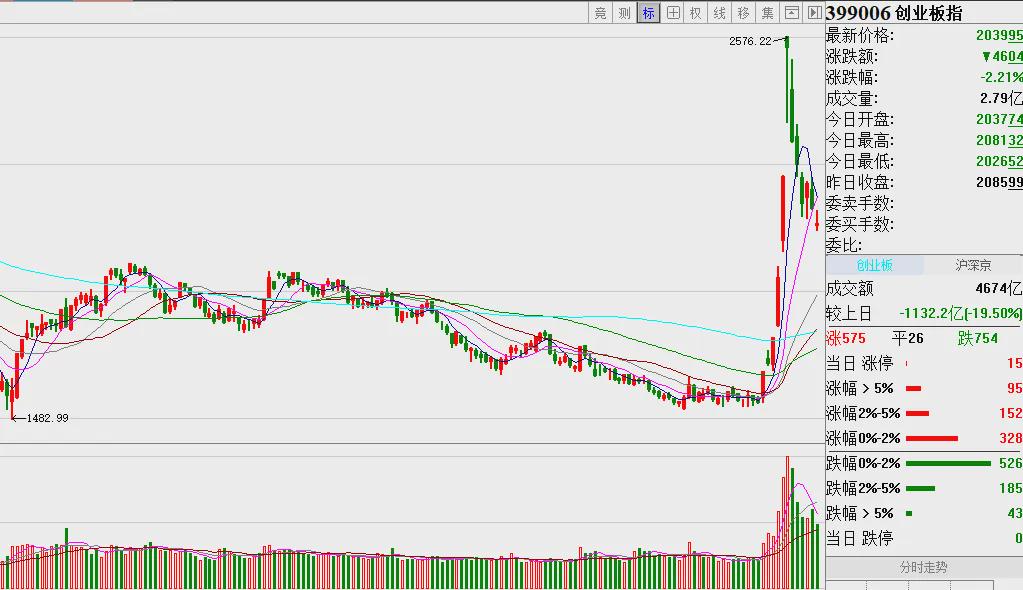
Task: Click the multi-window grid icon
Action: pyautogui.click(x=673, y=12)
